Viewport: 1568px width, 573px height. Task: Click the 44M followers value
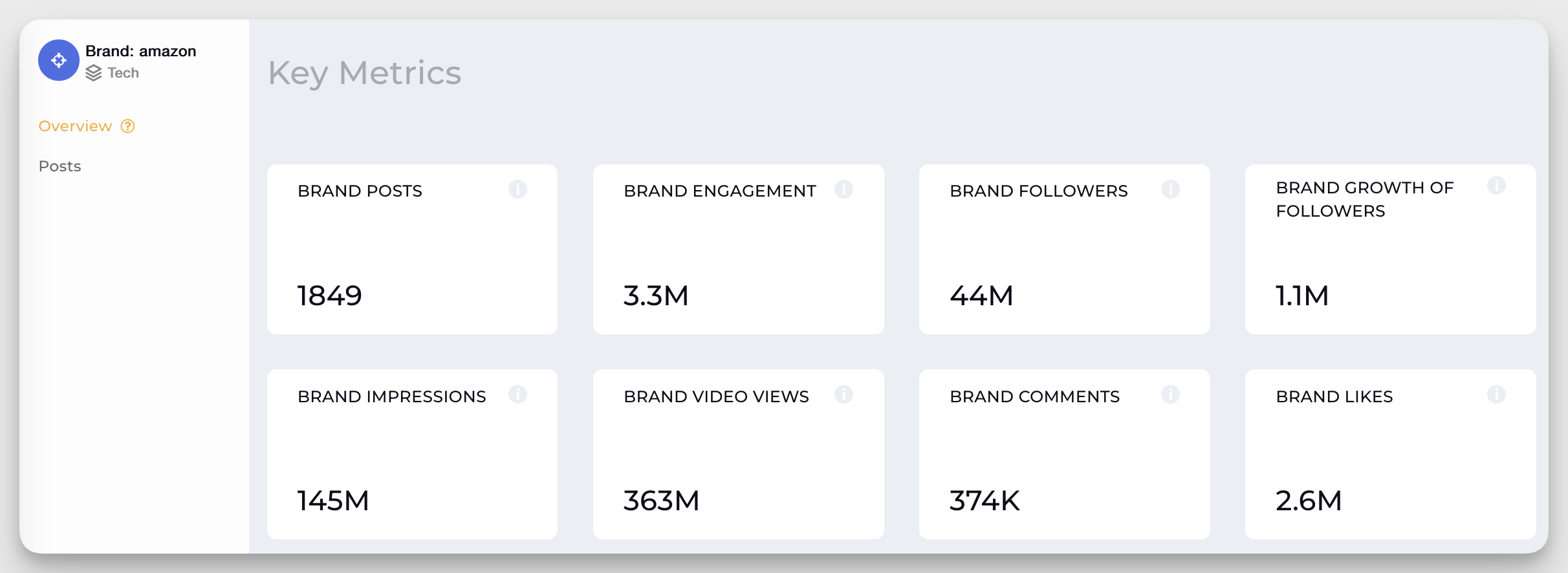click(x=981, y=296)
